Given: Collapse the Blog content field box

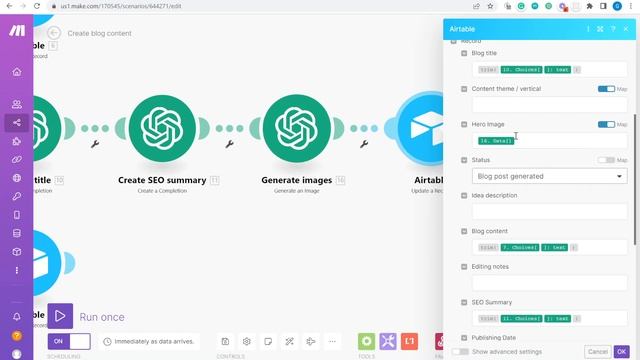Looking at the screenshot, I should tap(464, 231).
